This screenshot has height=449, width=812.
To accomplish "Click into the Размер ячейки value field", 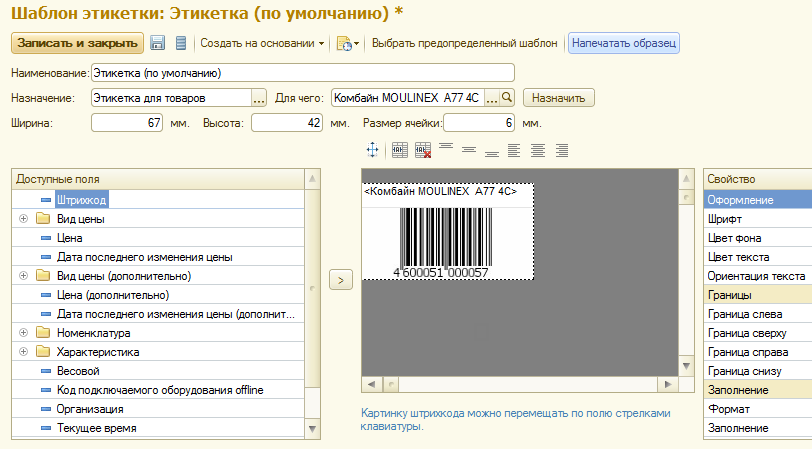I will [479, 123].
